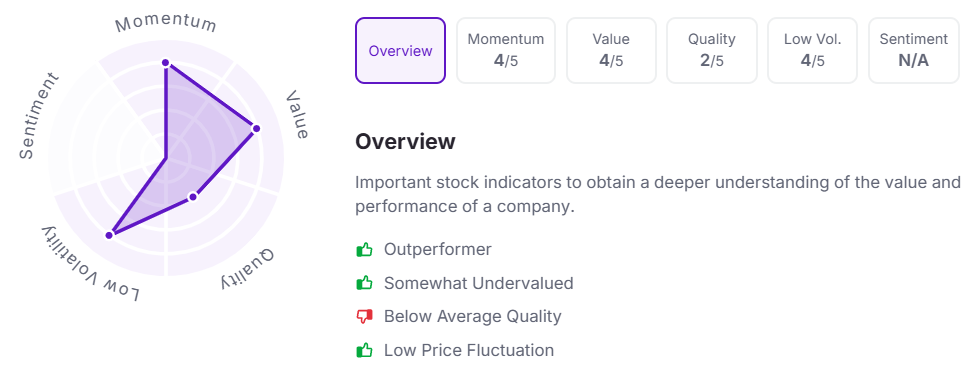Click the thumbs-up icon beside Outperformer

365,250
